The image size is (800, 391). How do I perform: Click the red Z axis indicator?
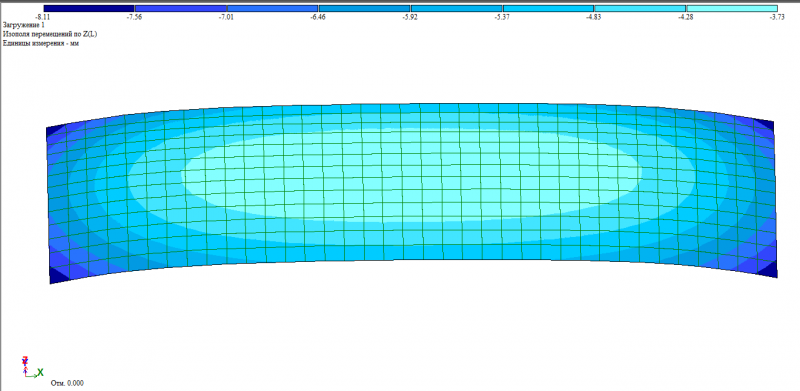pyautogui.click(x=25, y=361)
